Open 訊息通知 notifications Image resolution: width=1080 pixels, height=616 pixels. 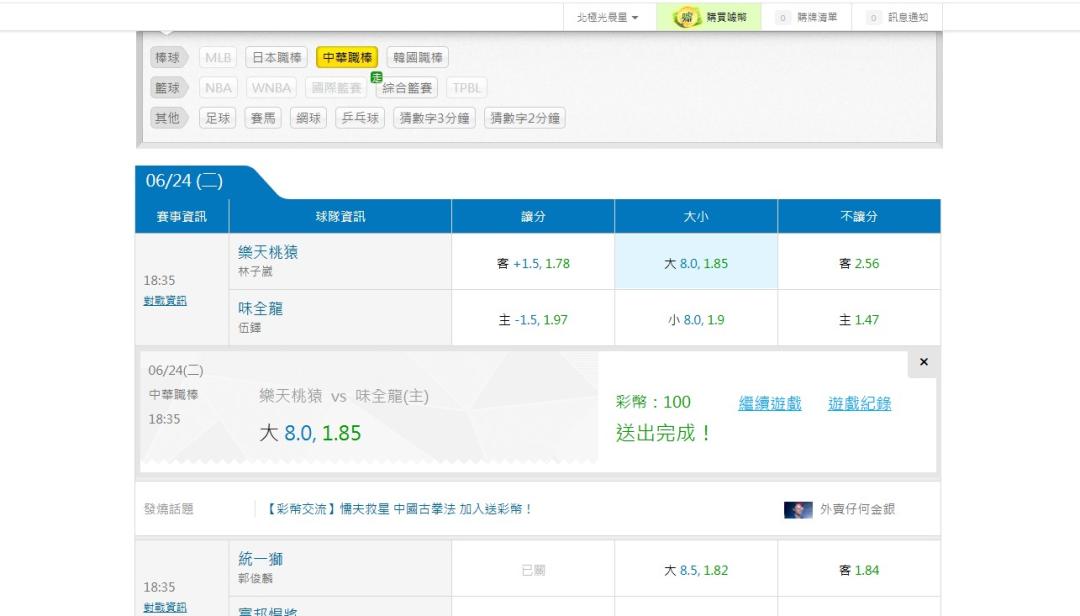[x=897, y=17]
